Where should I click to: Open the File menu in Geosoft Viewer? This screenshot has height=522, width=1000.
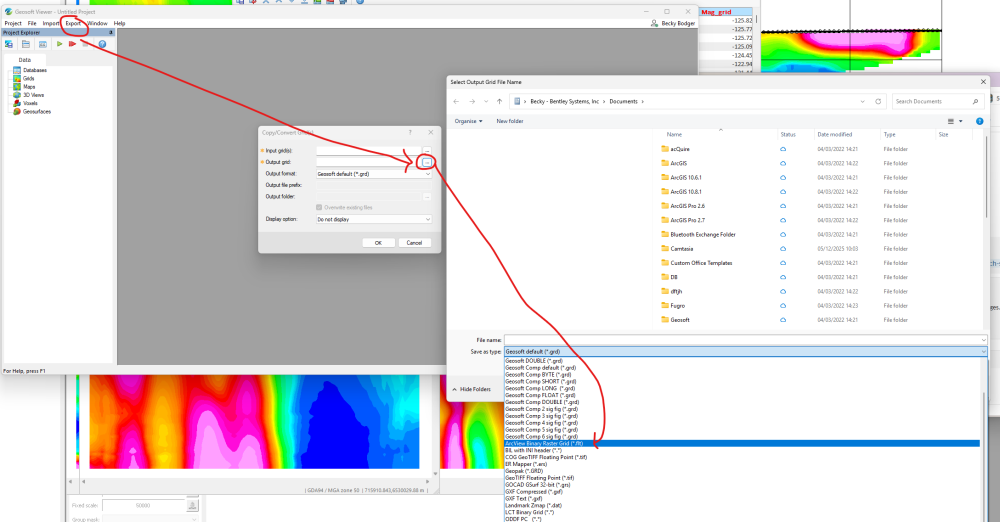(x=32, y=24)
